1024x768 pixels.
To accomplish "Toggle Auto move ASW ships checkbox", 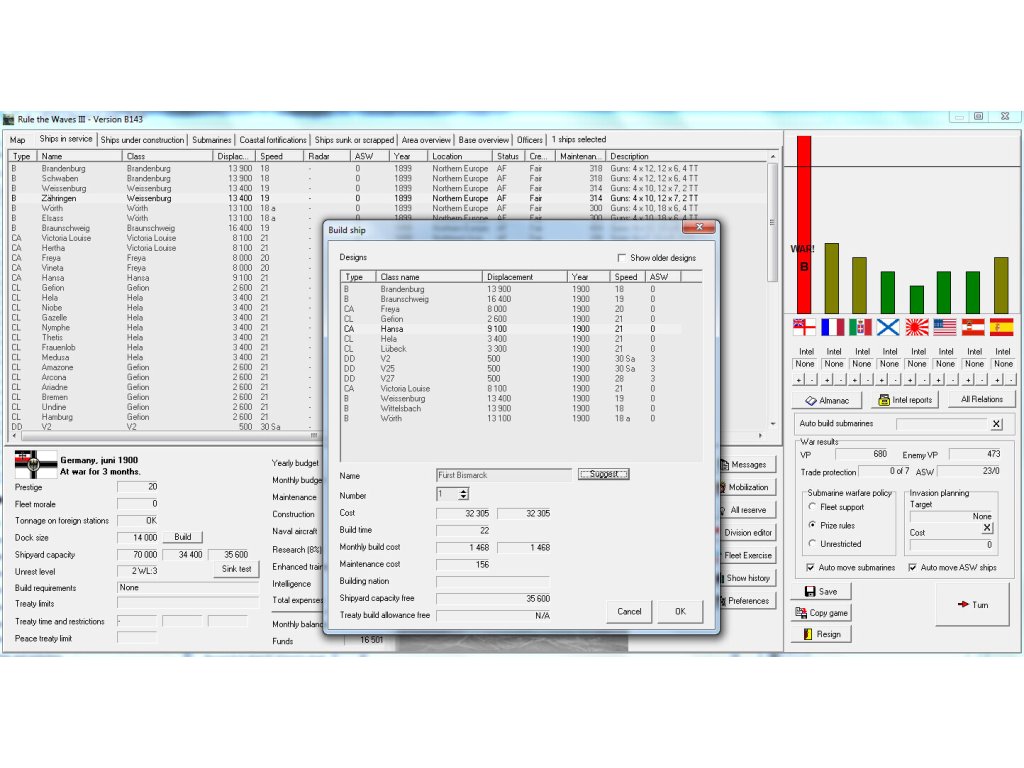I will coord(913,568).
